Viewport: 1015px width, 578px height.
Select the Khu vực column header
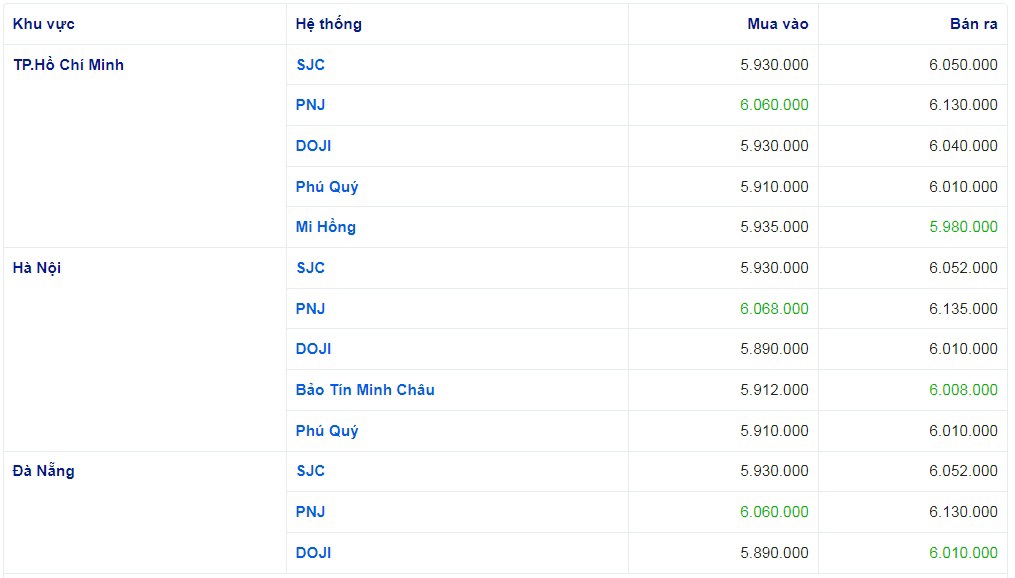click(43, 24)
